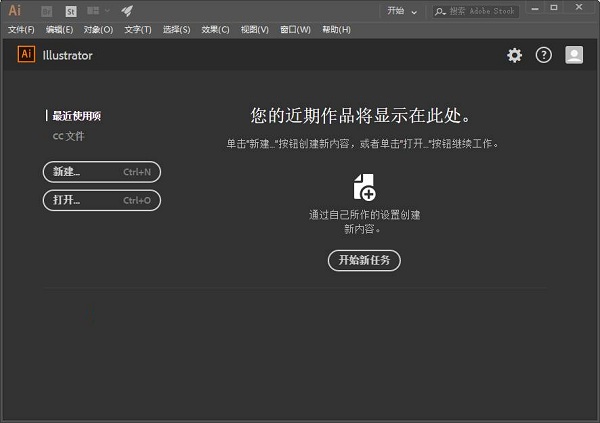Open the 窗口(W) menu
This screenshot has width=600, height=423.
pyautogui.click(x=295, y=29)
